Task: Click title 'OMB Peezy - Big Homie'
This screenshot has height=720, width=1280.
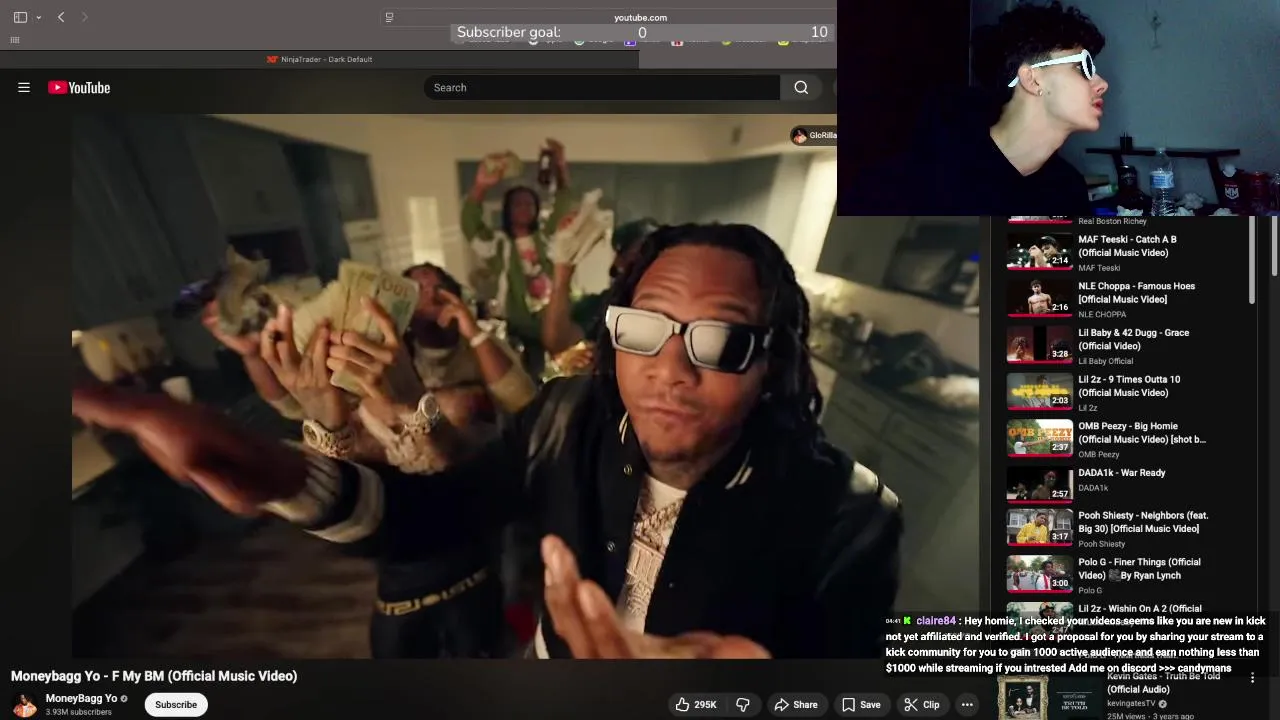Action: tap(1142, 432)
